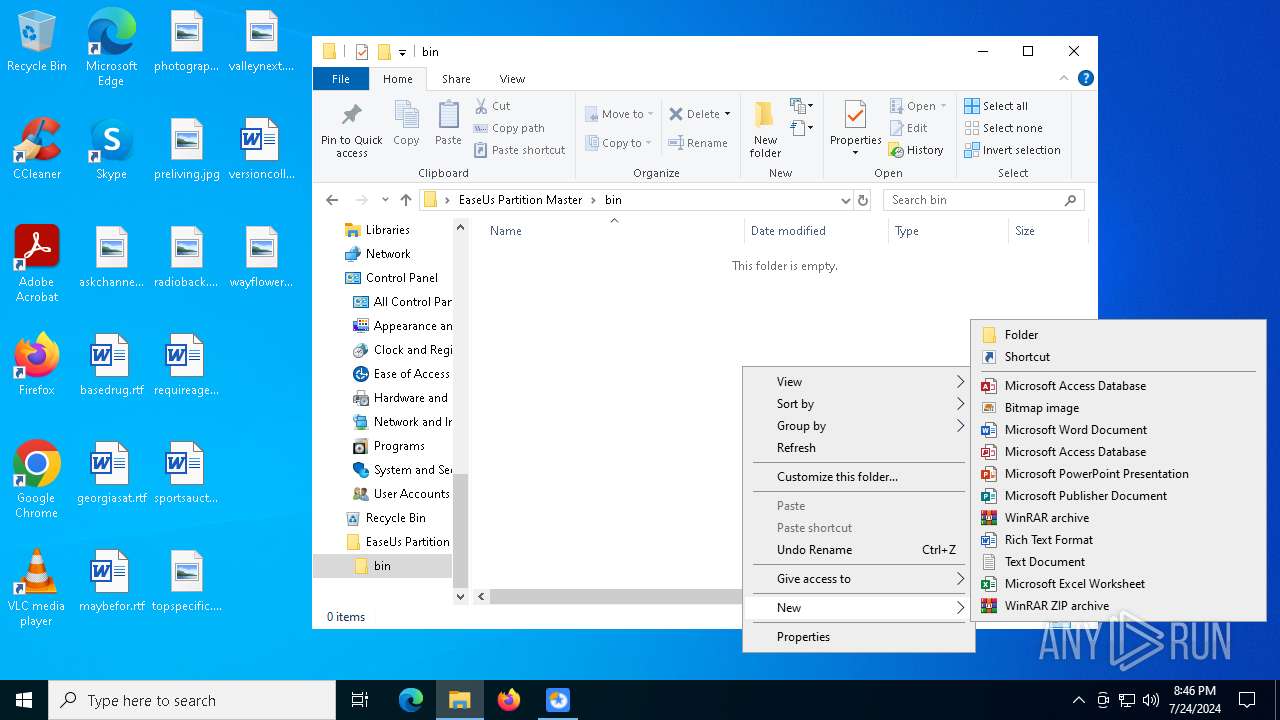This screenshot has height=720, width=1280.
Task: Open the File tab
Action: (341, 79)
